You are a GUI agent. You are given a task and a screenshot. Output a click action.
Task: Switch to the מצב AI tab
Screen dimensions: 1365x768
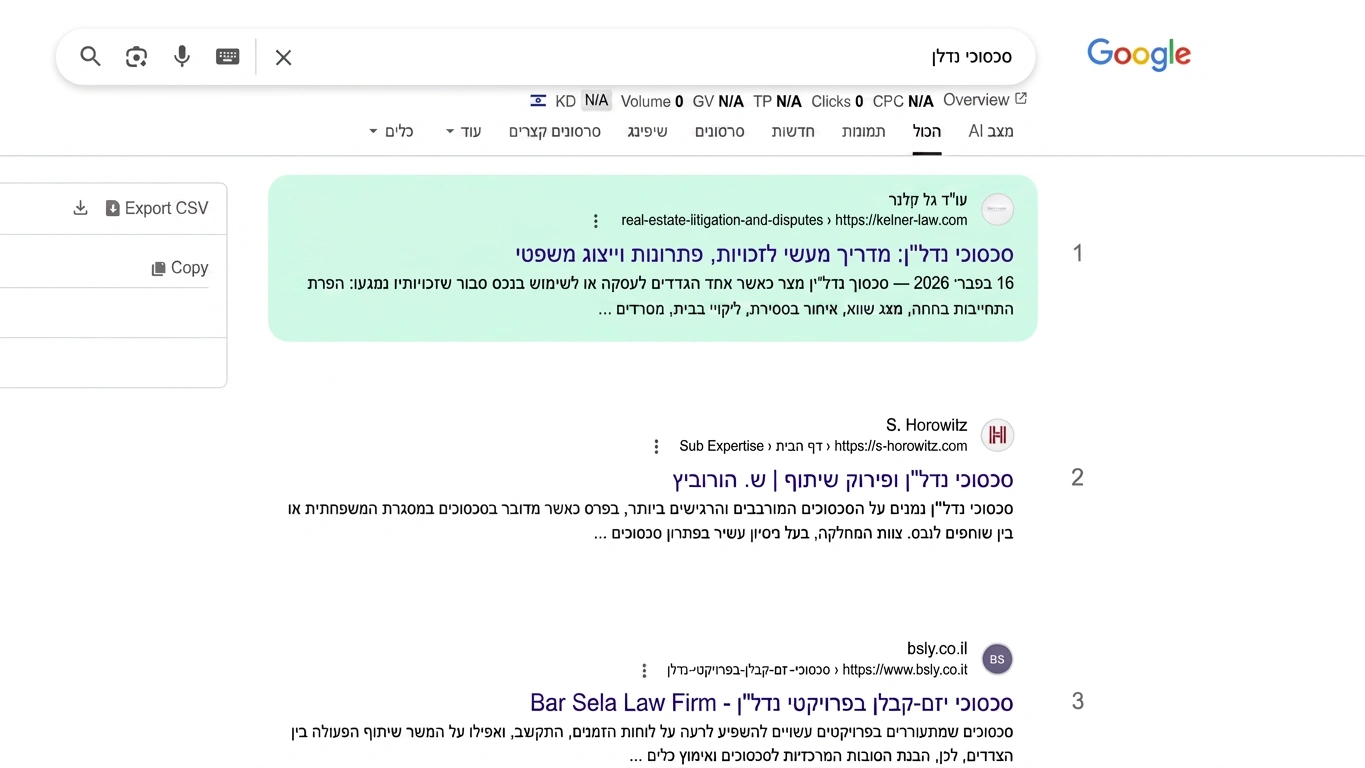click(991, 131)
